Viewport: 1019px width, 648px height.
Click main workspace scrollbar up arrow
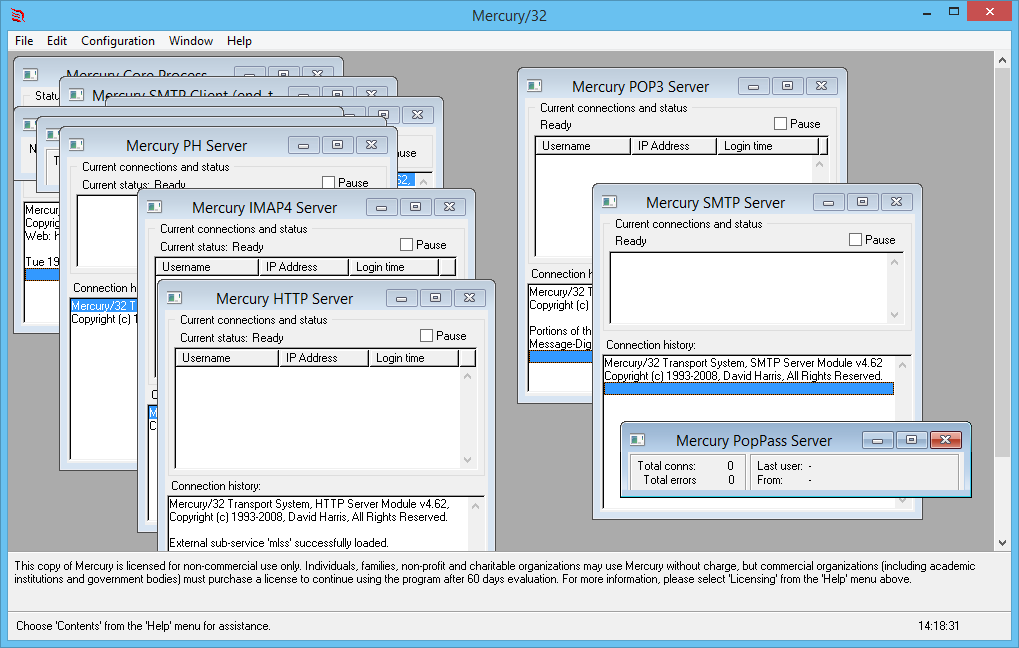click(1002, 60)
